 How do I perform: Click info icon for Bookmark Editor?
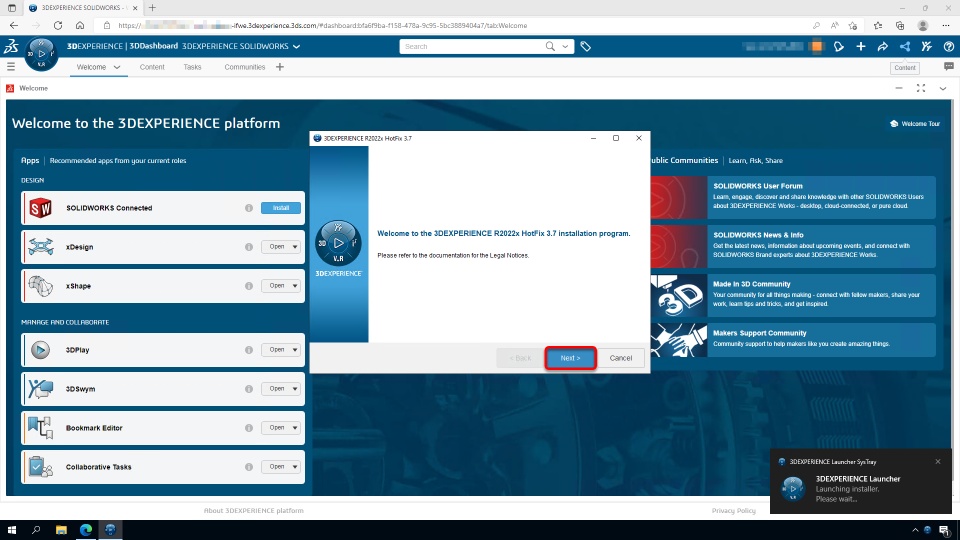(249, 428)
